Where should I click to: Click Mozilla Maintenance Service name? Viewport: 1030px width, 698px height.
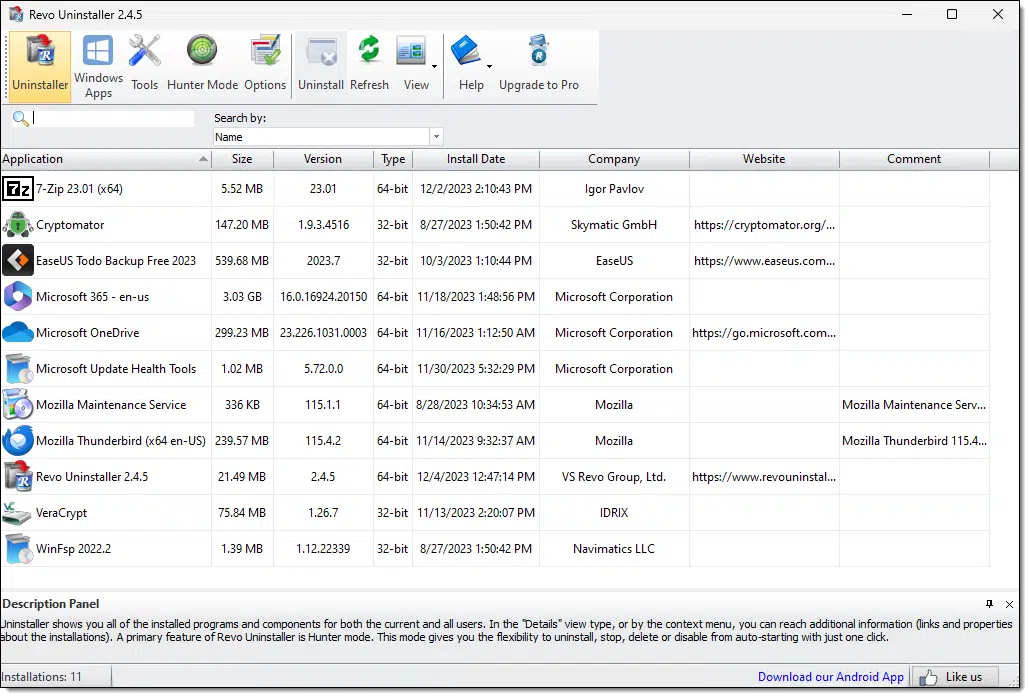click(x=111, y=405)
